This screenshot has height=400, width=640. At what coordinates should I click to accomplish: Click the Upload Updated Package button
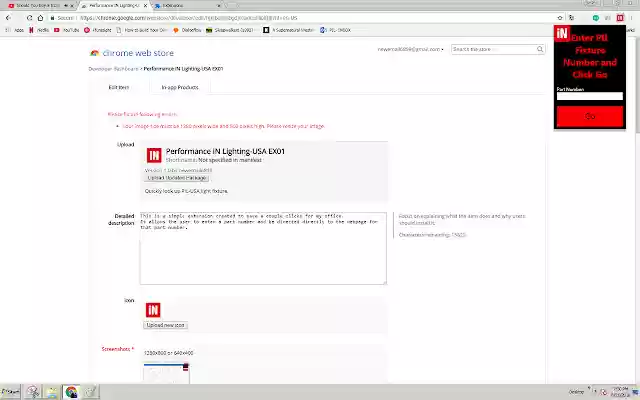tap(177, 178)
